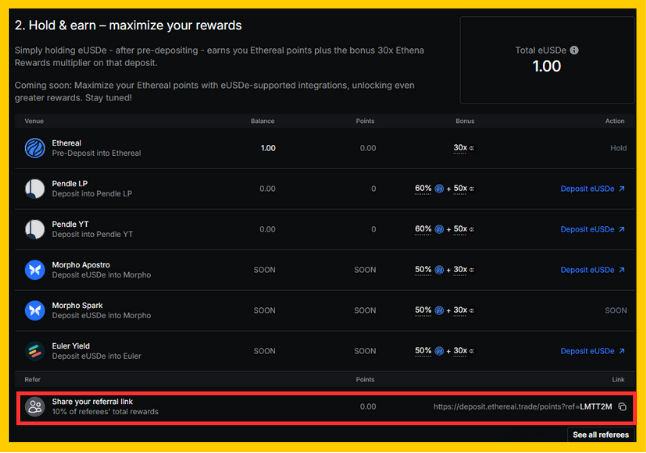Click the Pendle YT logo icon
Viewport: 646px width, 453px height.
(35, 229)
